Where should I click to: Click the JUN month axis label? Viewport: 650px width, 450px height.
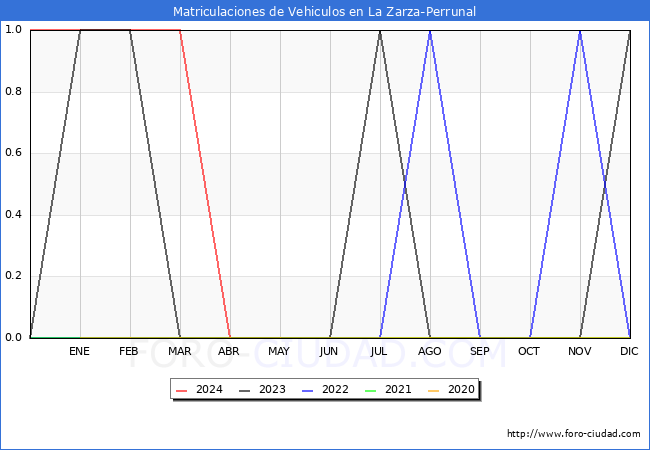click(329, 351)
